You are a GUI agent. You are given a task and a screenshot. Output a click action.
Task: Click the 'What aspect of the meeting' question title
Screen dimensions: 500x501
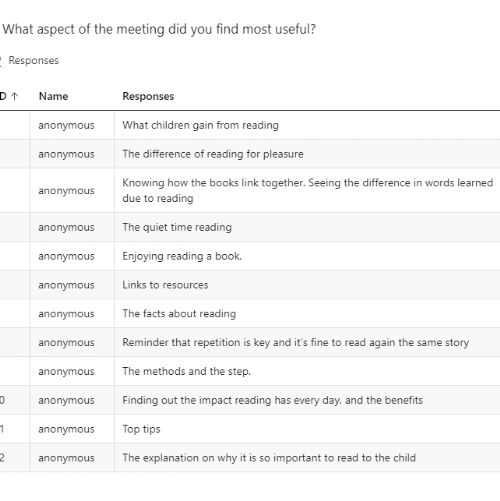(159, 29)
